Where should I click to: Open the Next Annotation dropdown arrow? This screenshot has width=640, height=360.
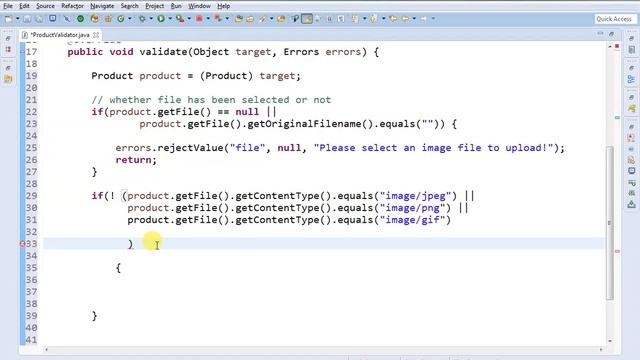pos(364,19)
